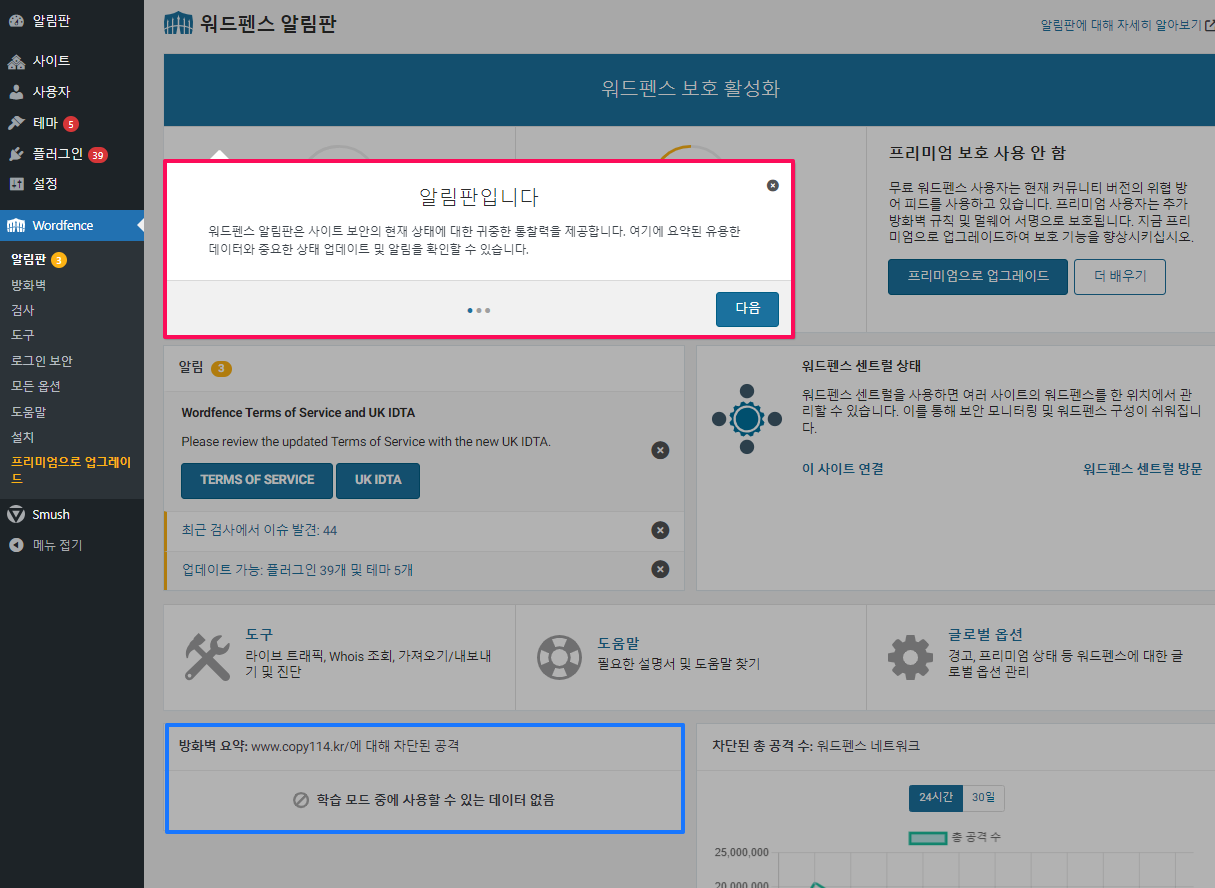Click 알림판에 대해 자세히 알아보기 link
The width and height of the screenshot is (1215, 888).
tap(1120, 25)
